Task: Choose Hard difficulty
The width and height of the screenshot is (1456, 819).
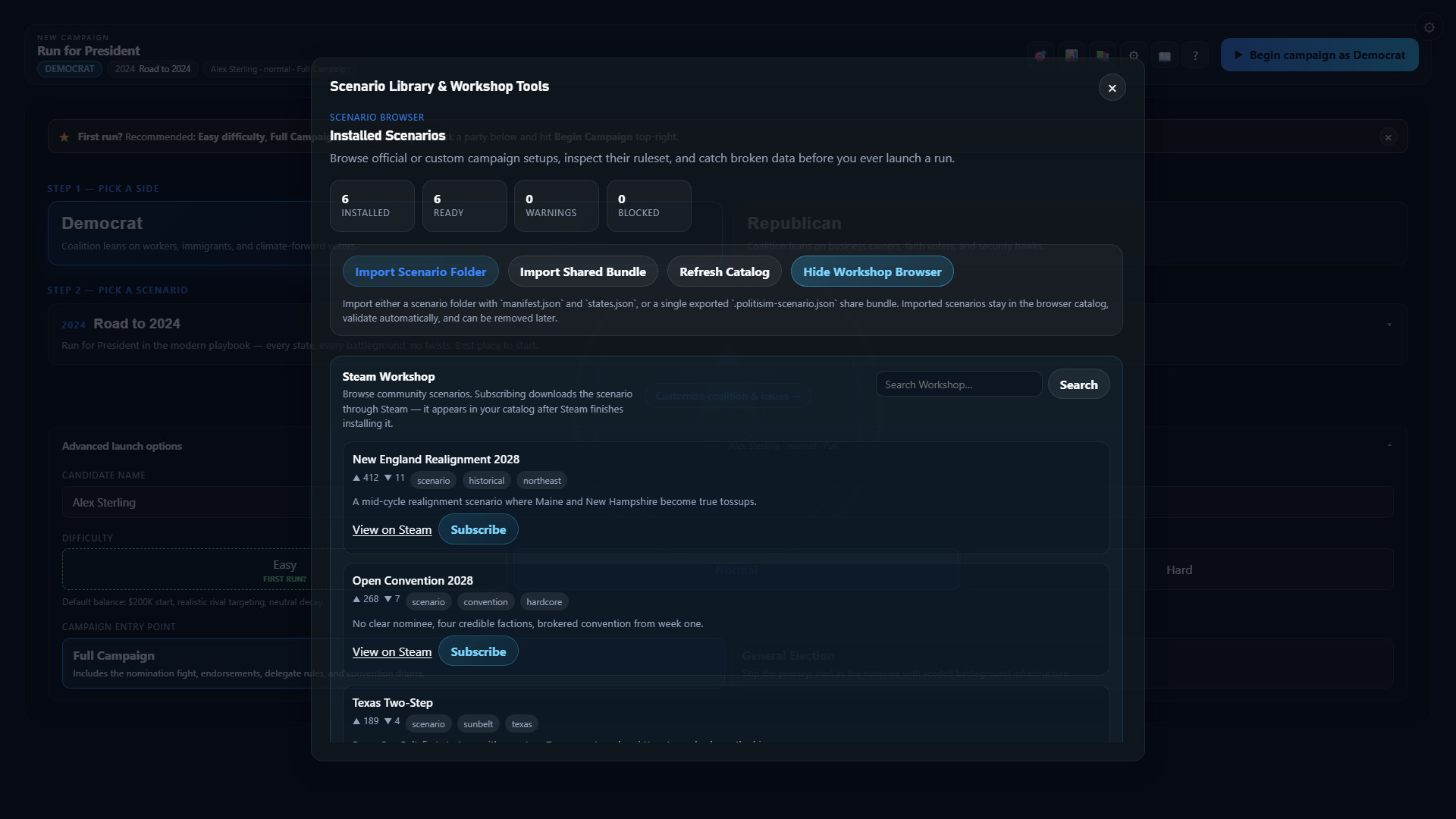Action: click(x=1178, y=570)
